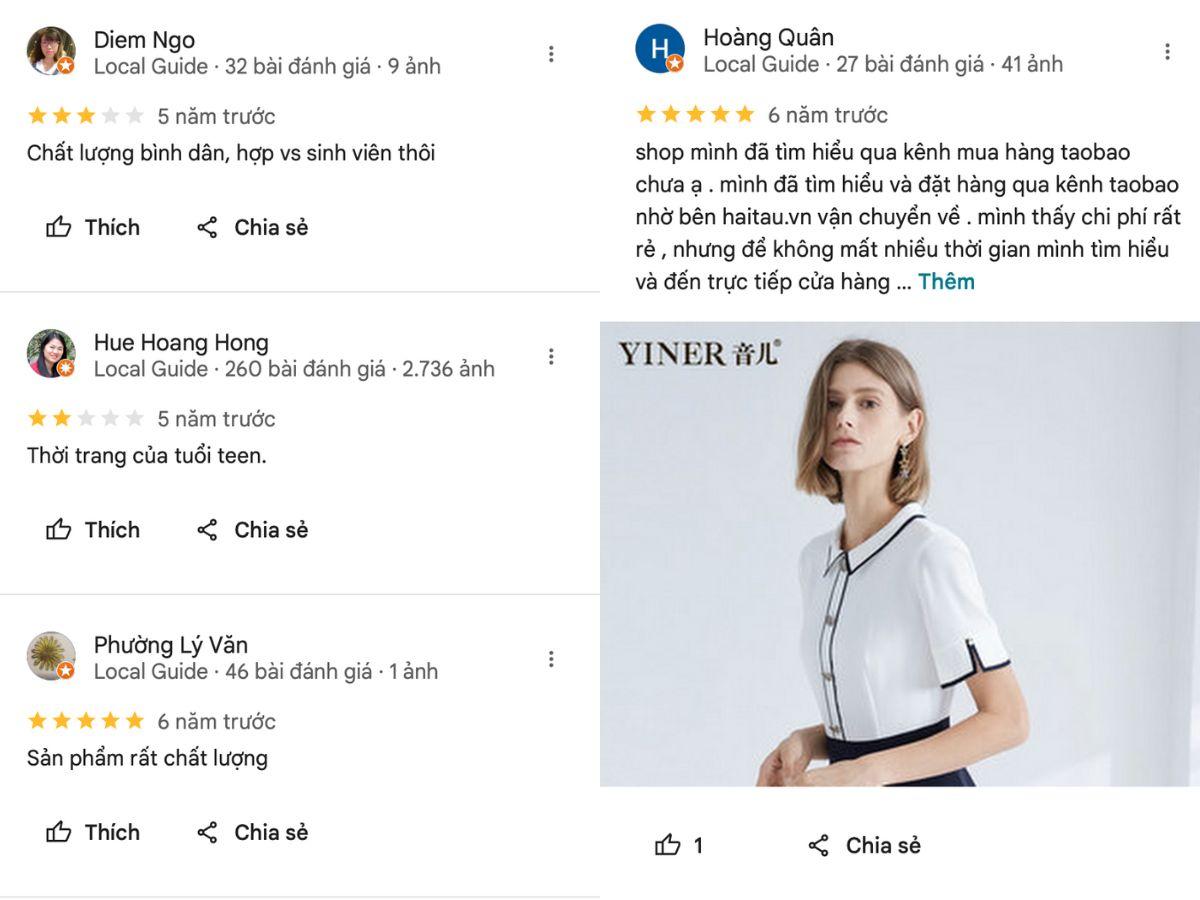Click share icon on Hue Hoang Hong's review
The image size is (1200, 900).
click(x=207, y=530)
